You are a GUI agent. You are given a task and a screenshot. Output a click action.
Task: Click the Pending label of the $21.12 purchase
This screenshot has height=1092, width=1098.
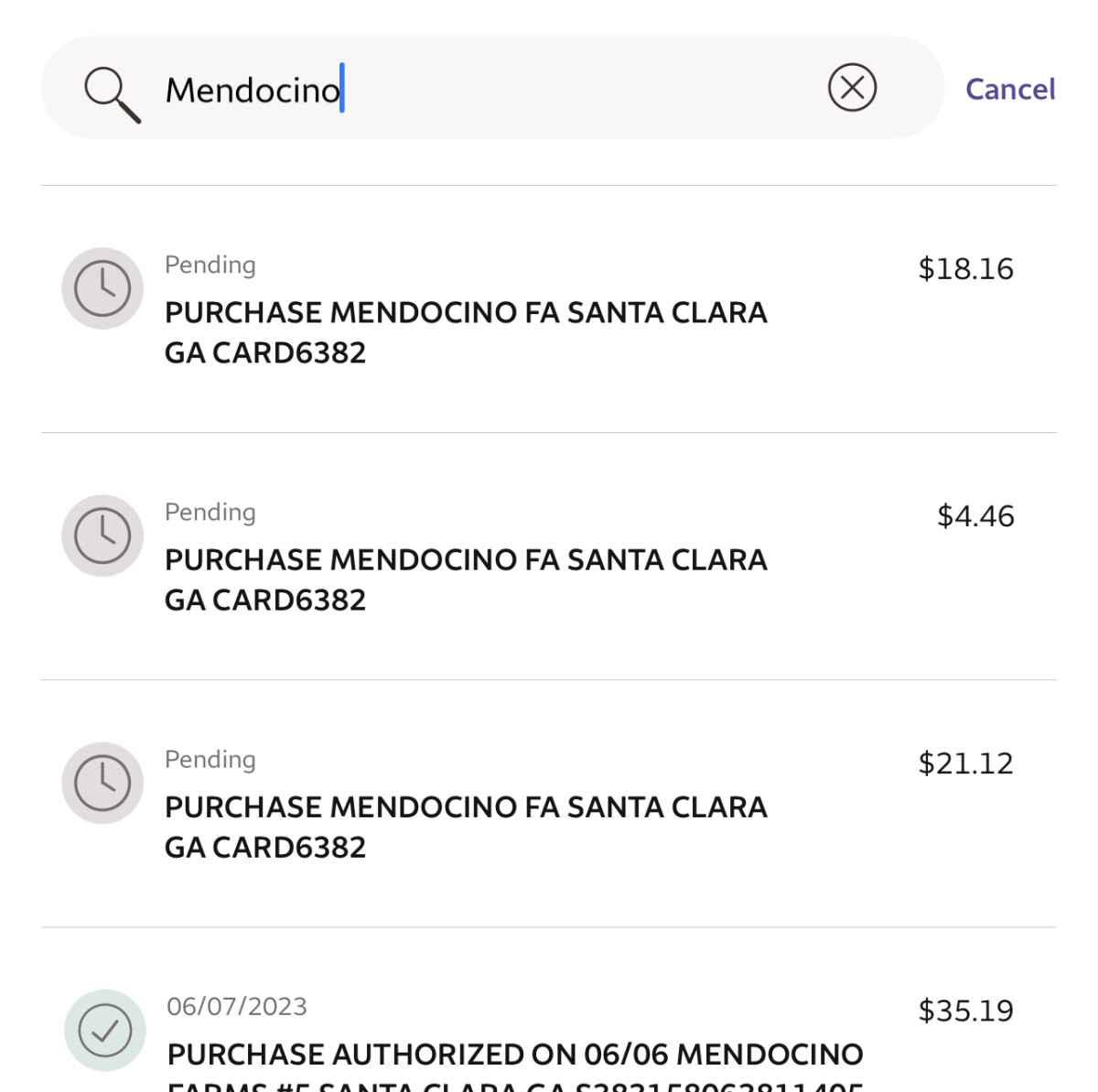point(210,759)
